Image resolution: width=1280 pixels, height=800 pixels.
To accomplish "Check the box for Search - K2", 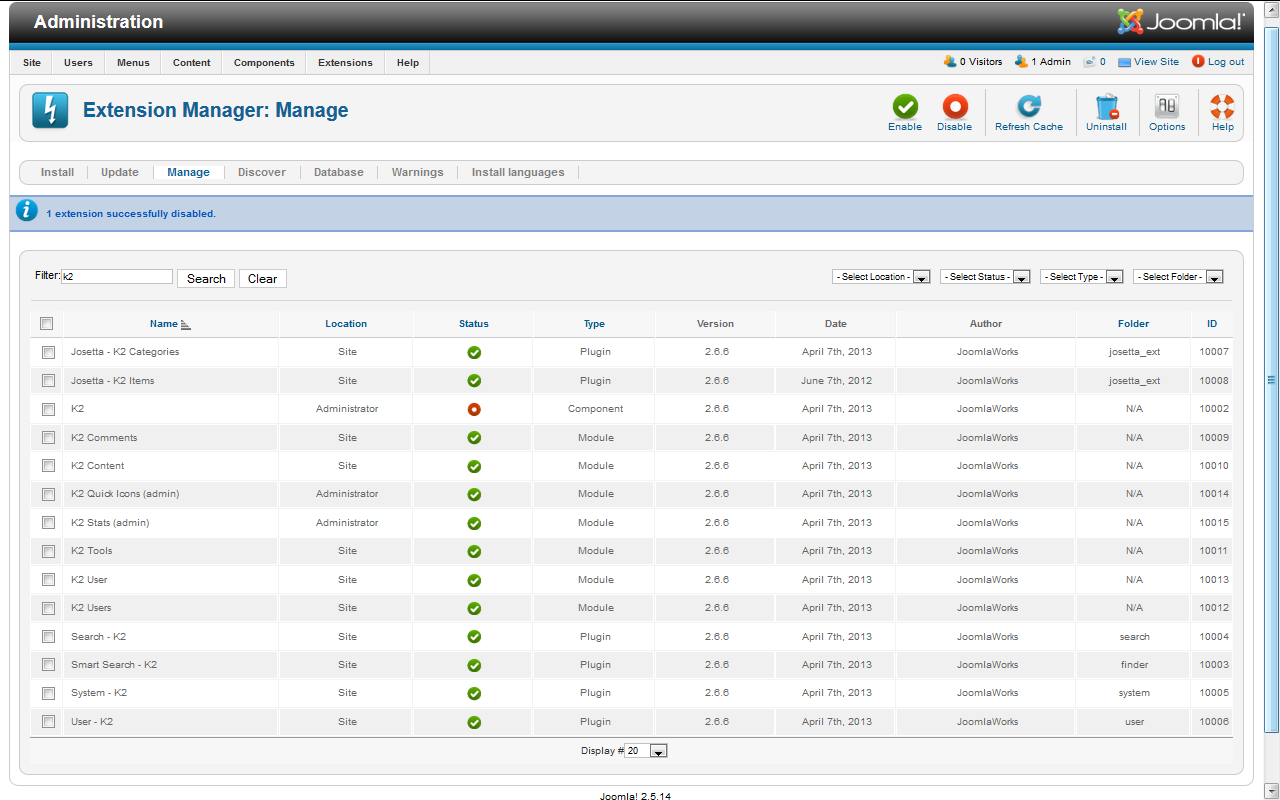I will click(x=48, y=637).
